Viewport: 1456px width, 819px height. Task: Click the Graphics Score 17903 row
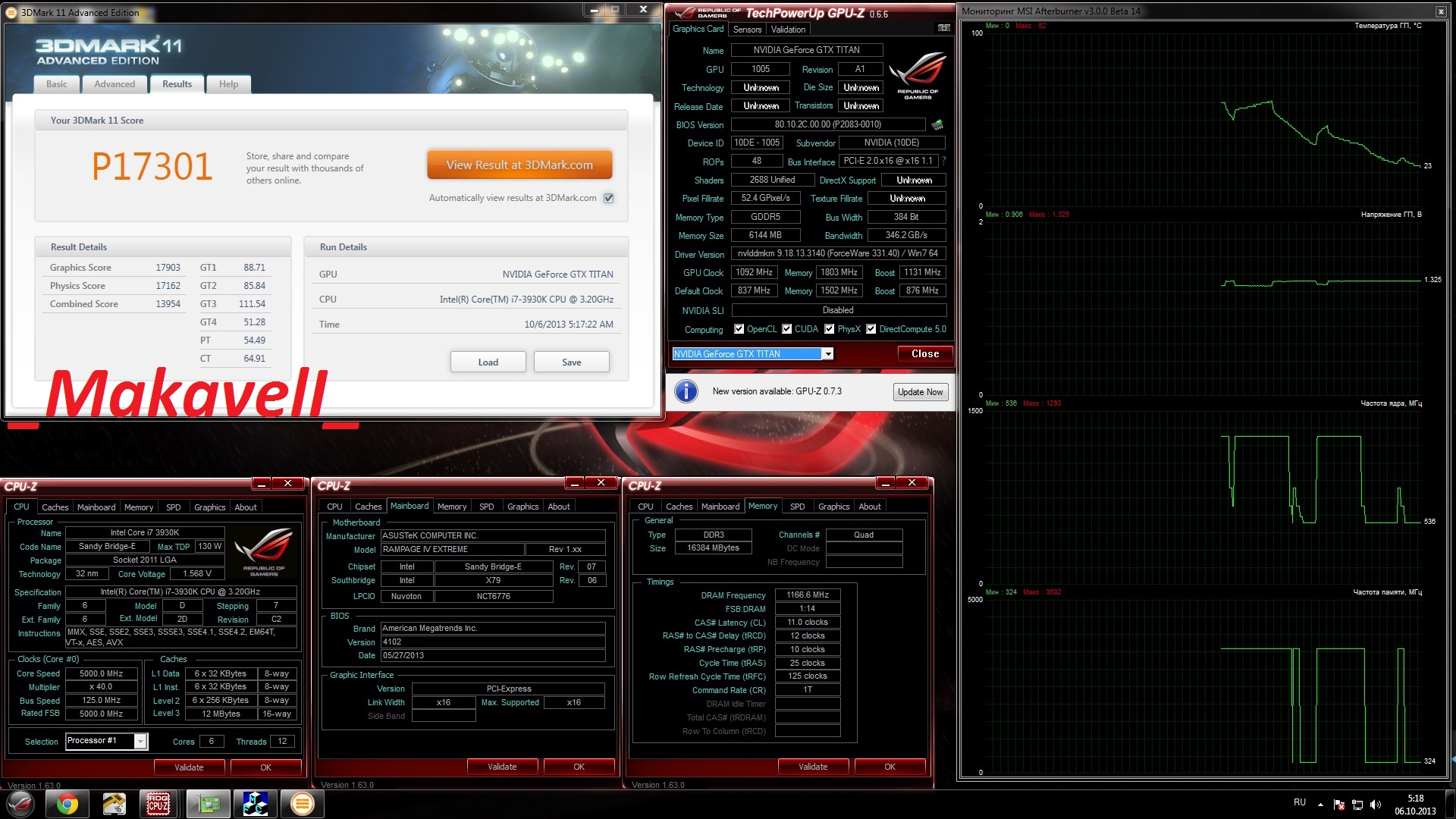[115, 268]
